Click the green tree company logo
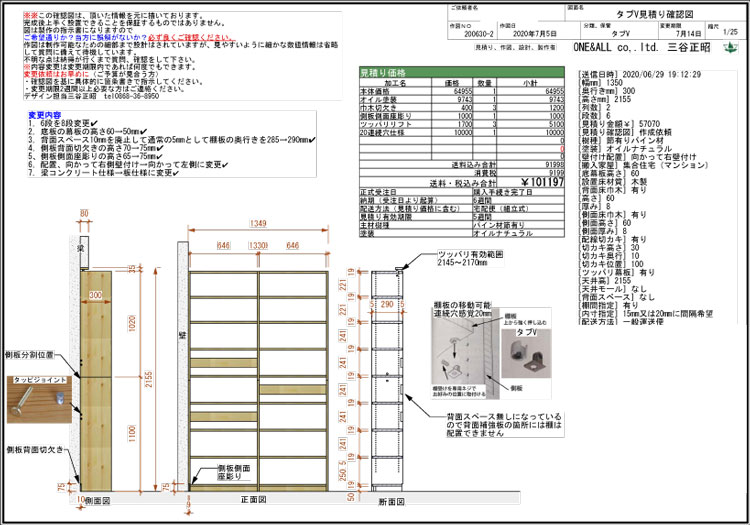 click(x=730, y=47)
